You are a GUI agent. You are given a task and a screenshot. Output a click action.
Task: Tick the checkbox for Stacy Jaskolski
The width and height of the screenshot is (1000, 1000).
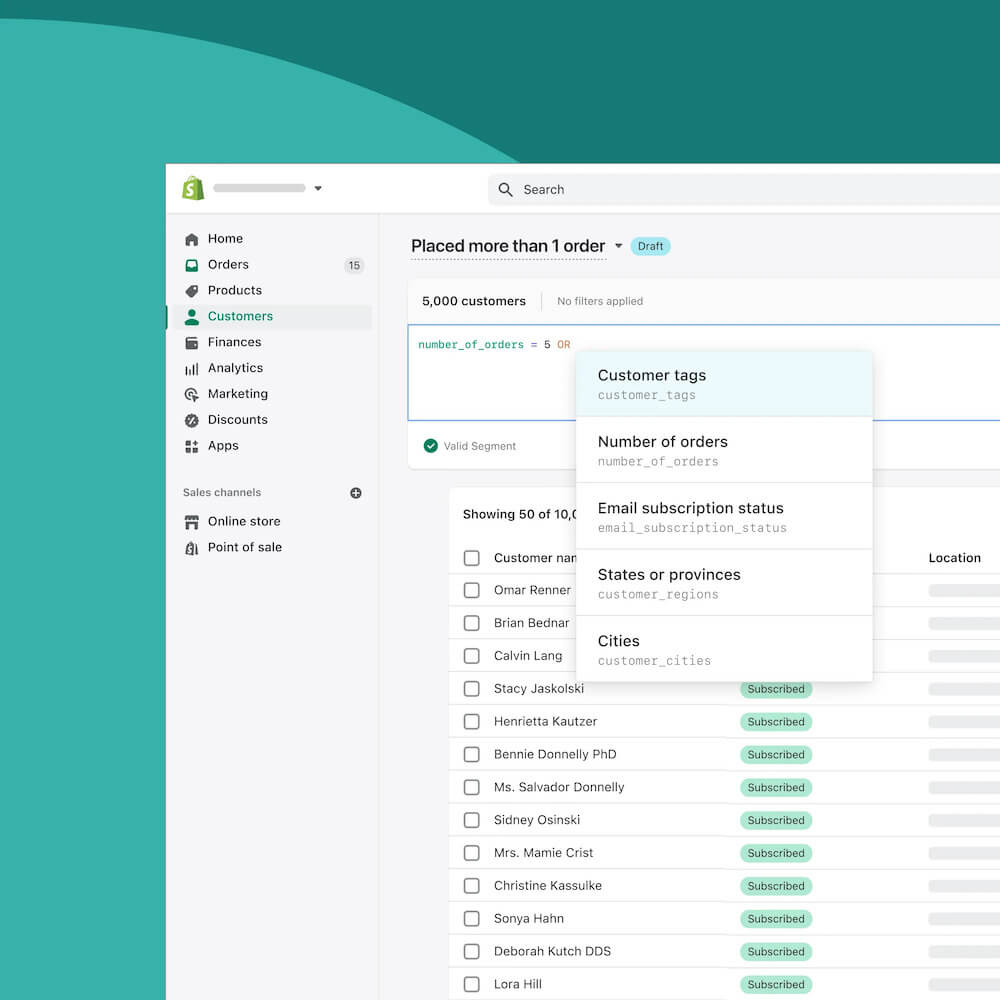[x=472, y=689]
